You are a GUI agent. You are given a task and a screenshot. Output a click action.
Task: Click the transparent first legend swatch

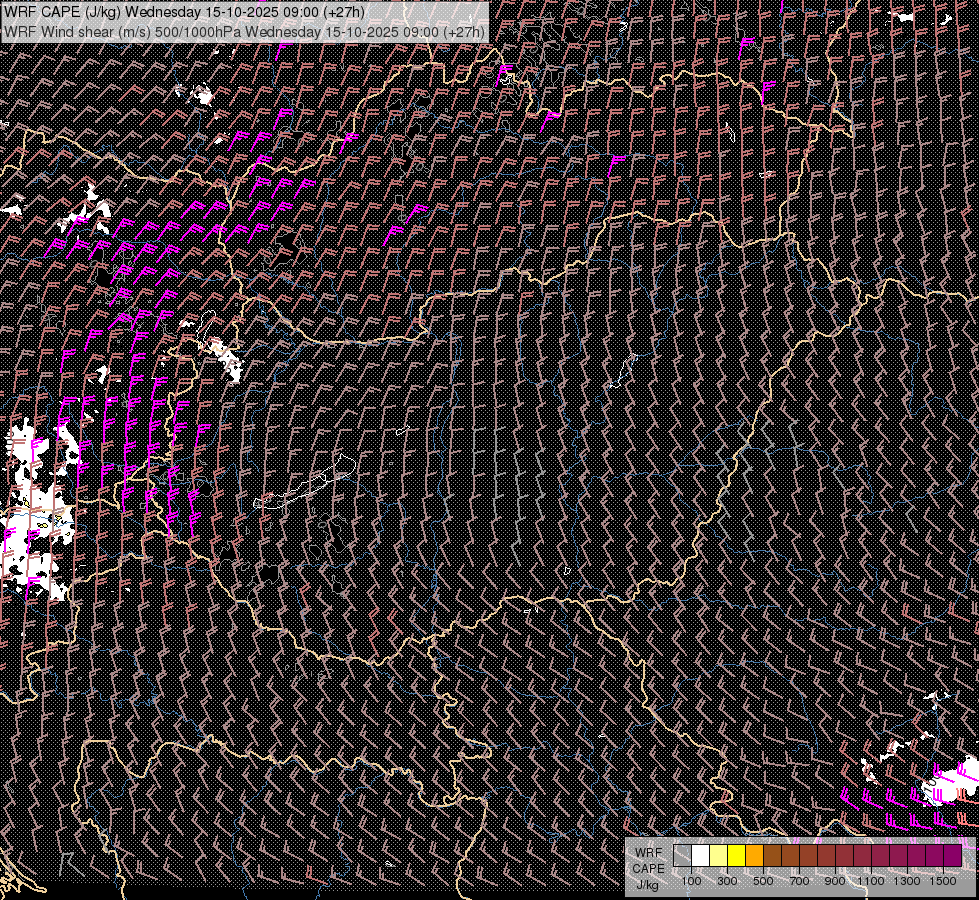pos(683,856)
